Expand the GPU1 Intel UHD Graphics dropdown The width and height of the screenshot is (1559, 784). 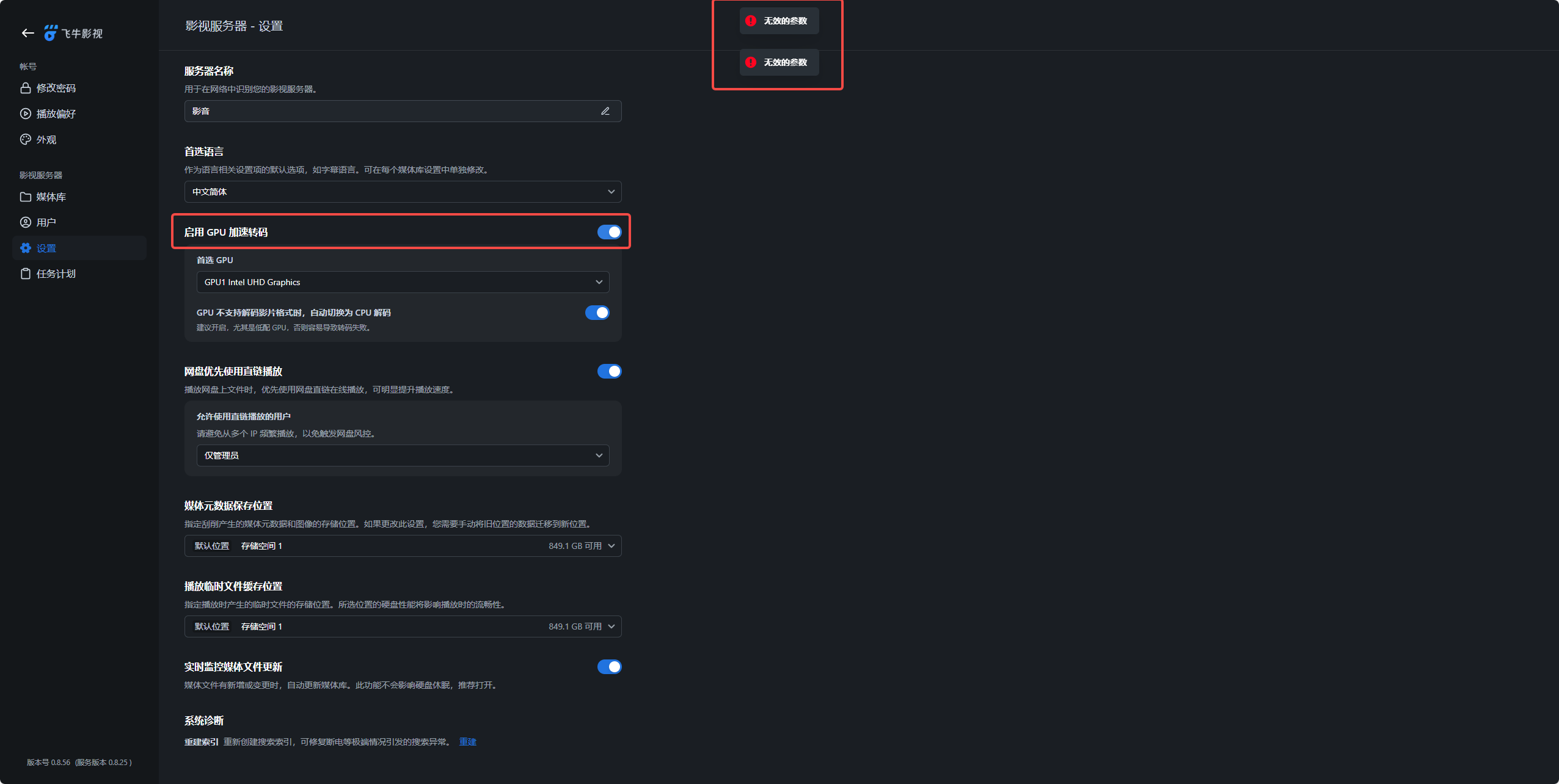403,282
